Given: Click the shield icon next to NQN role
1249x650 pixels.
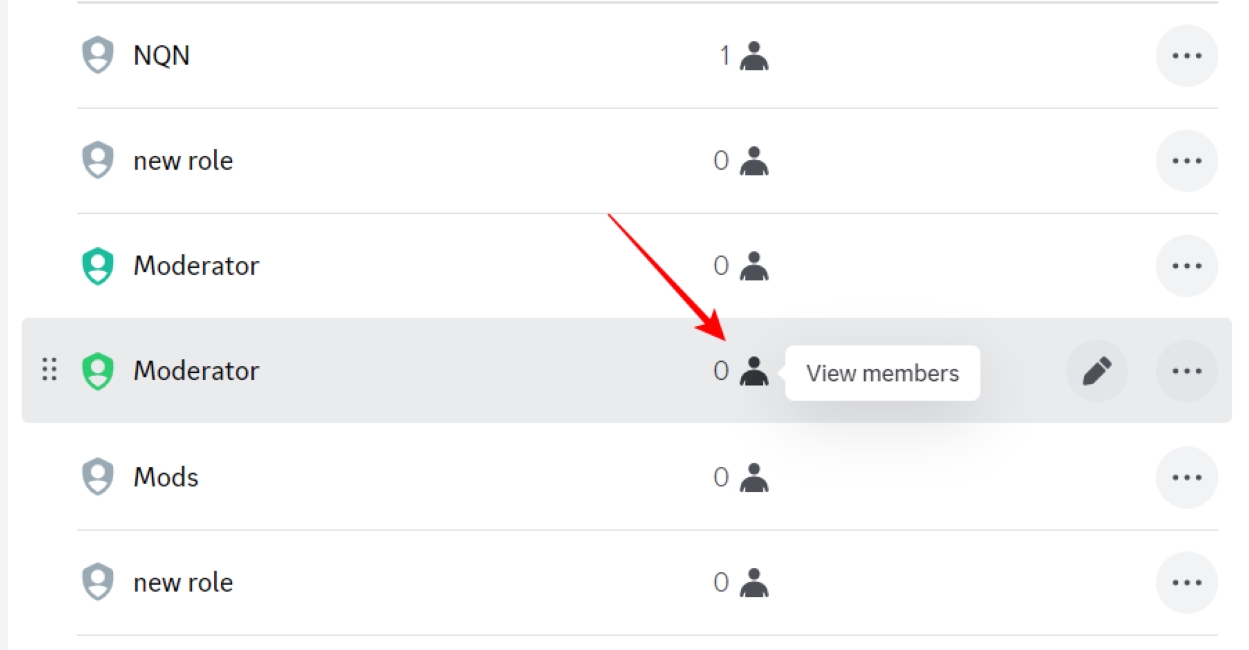Looking at the screenshot, I should (98, 55).
